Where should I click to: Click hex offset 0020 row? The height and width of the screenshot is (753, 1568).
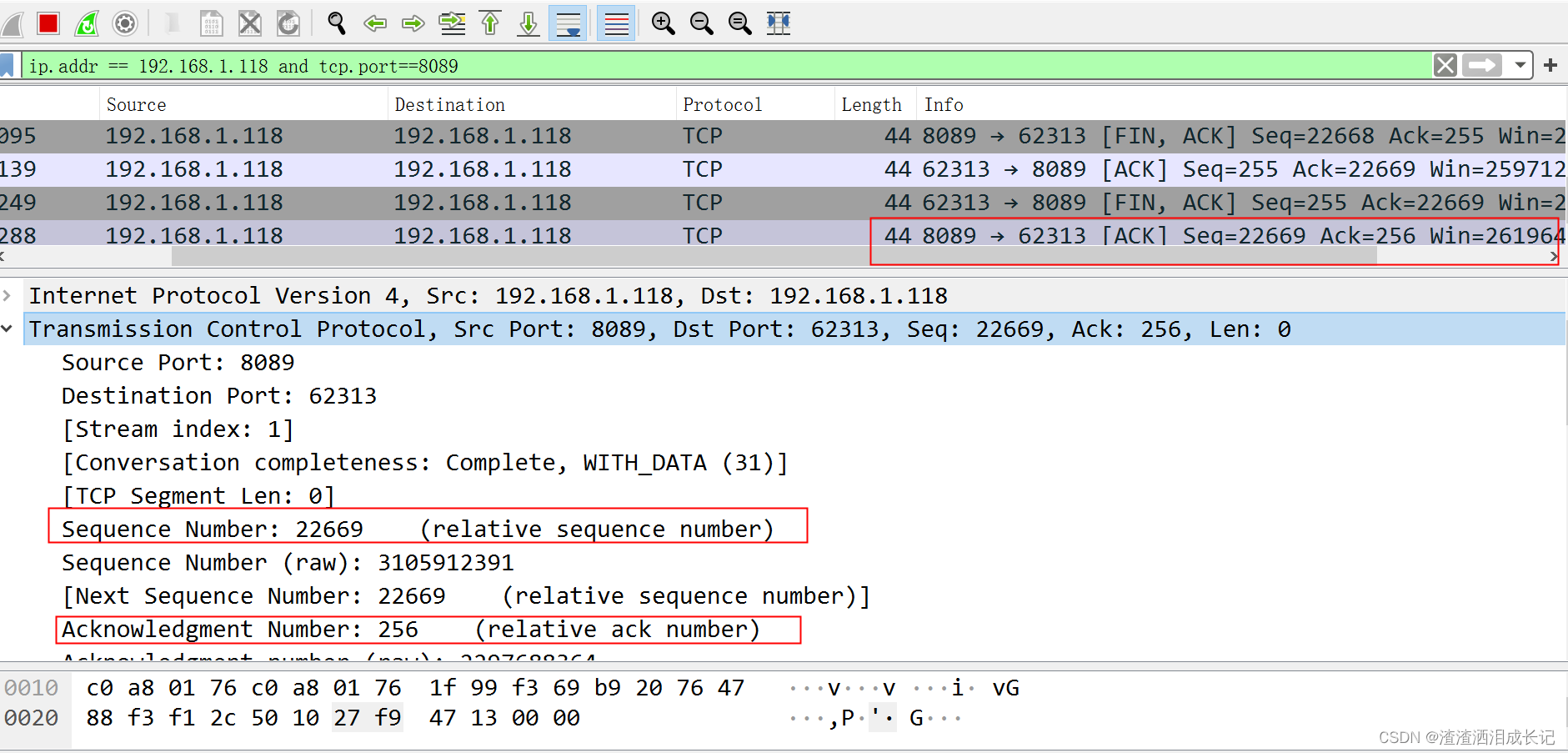(32, 718)
